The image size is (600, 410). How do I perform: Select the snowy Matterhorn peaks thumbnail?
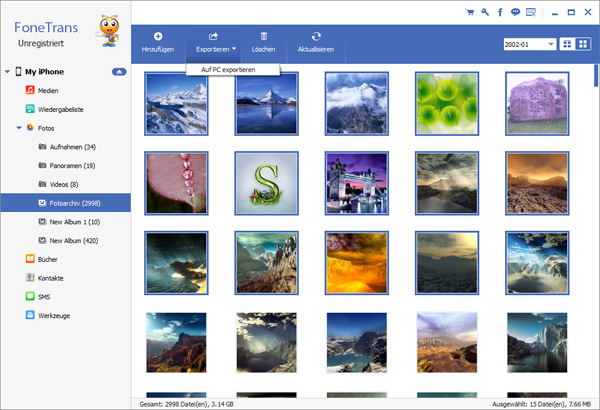176,104
